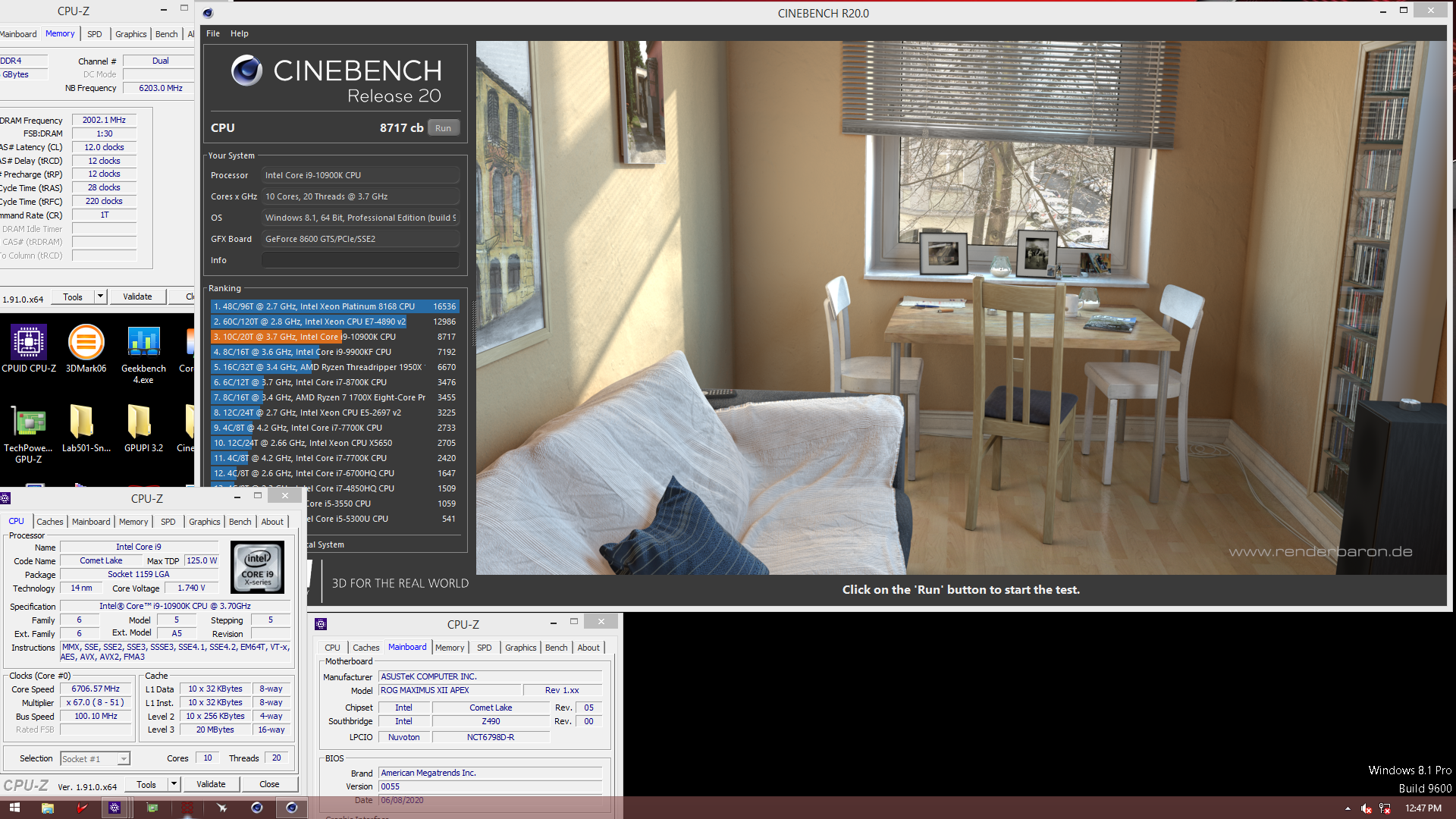Click the Cinebench Release 20 logo
The height and width of the screenshot is (819, 1456).
(336, 80)
